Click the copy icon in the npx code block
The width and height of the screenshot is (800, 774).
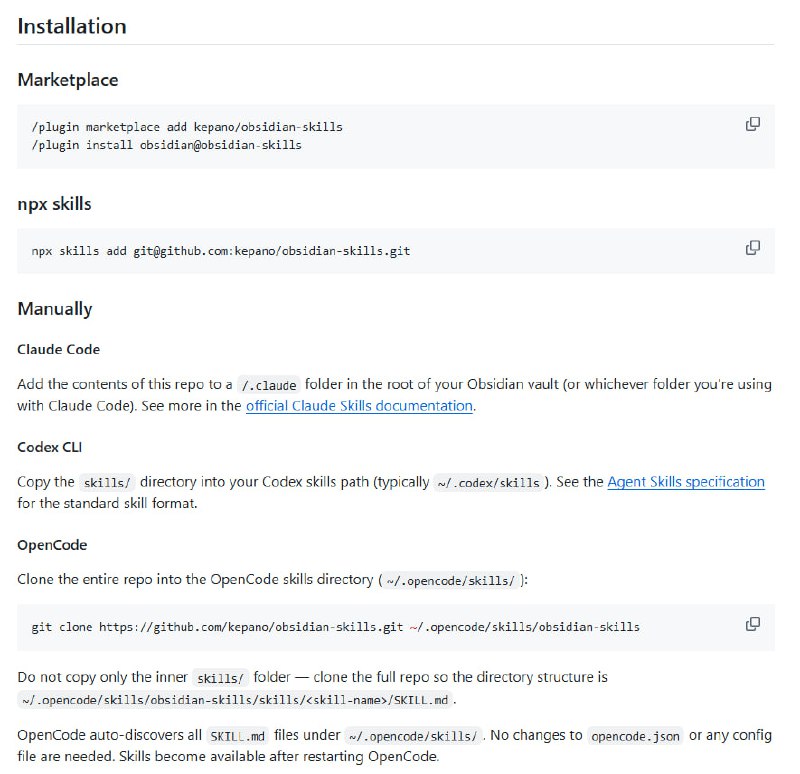pos(752,246)
